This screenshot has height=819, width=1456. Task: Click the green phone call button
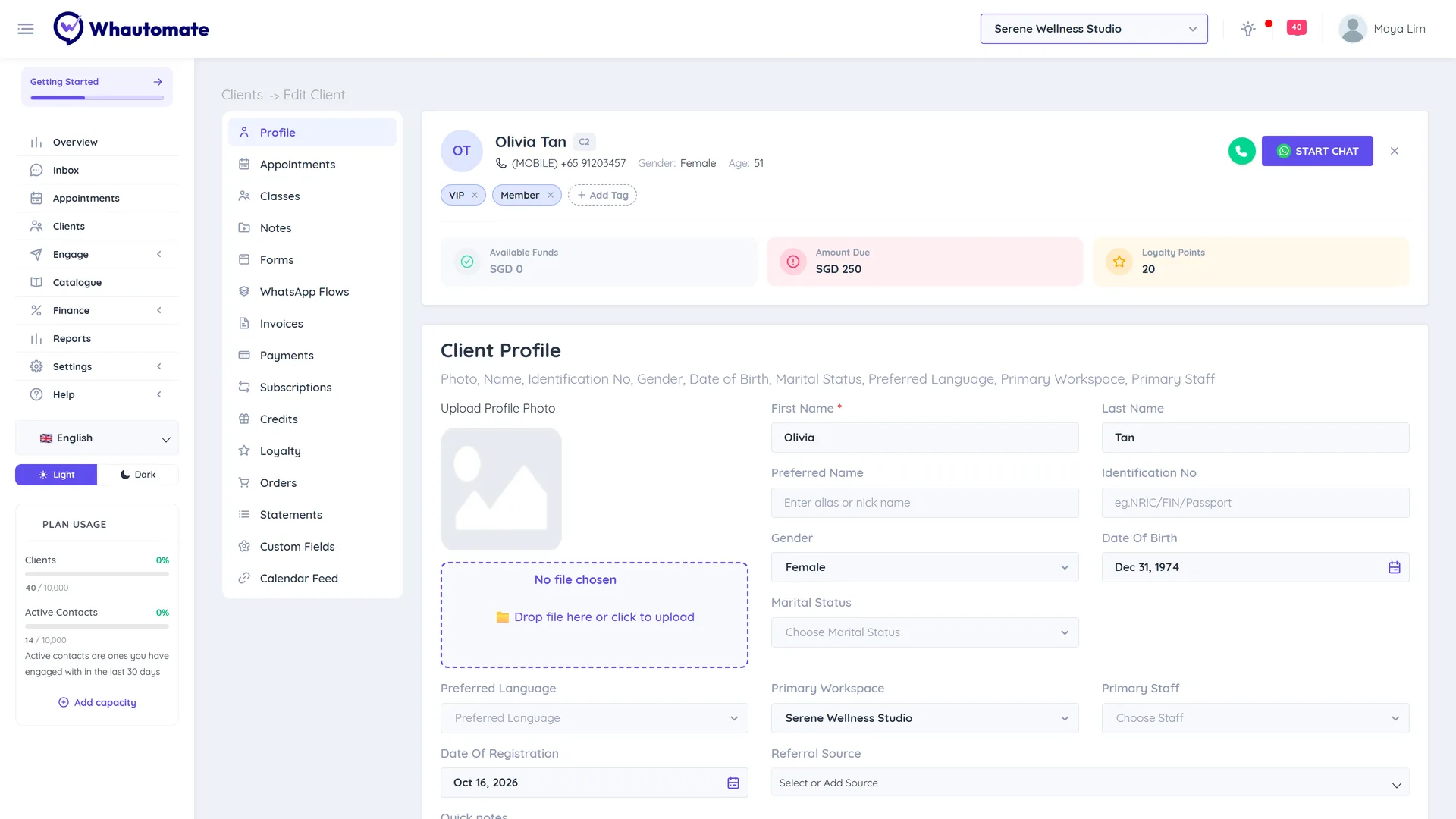(x=1242, y=151)
